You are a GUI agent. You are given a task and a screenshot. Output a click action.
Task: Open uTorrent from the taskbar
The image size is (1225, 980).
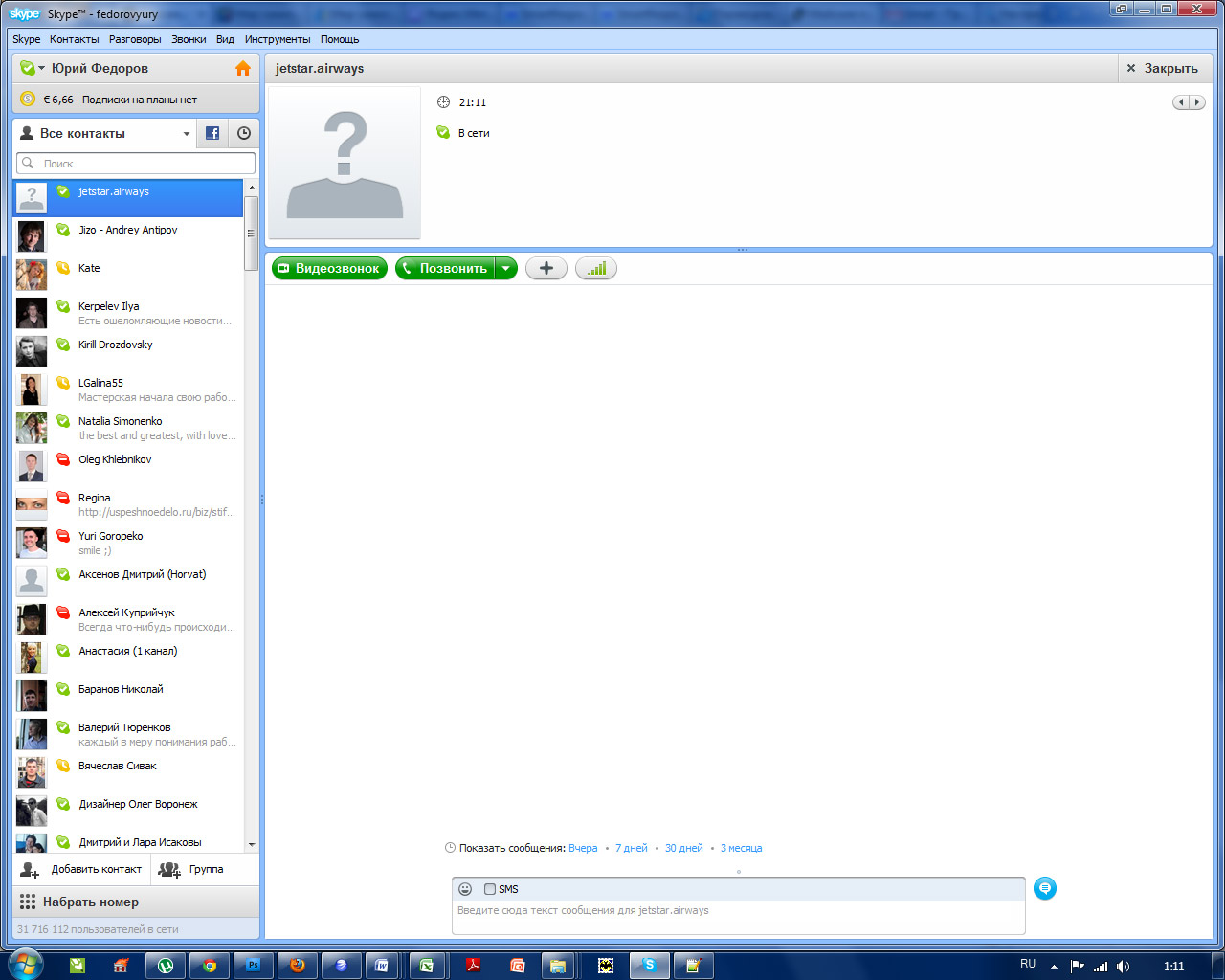(166, 966)
